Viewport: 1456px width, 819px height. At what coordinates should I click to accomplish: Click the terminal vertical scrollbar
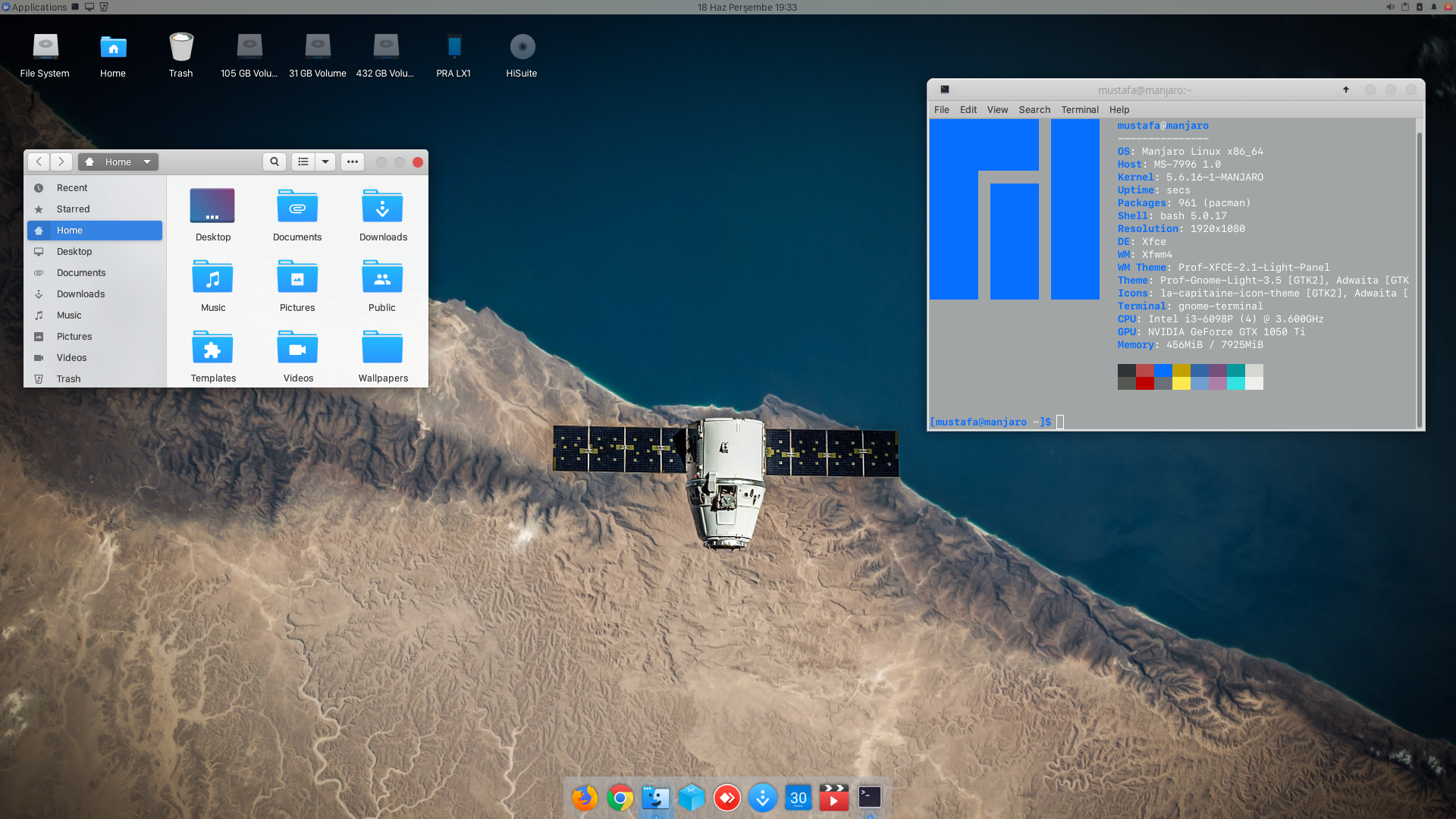(1419, 273)
